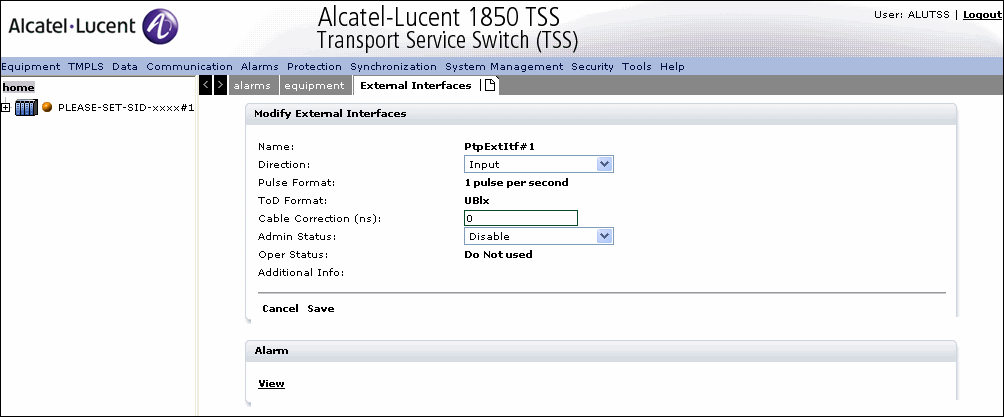Click the equipment shelf icon in tree

[x=26, y=108]
